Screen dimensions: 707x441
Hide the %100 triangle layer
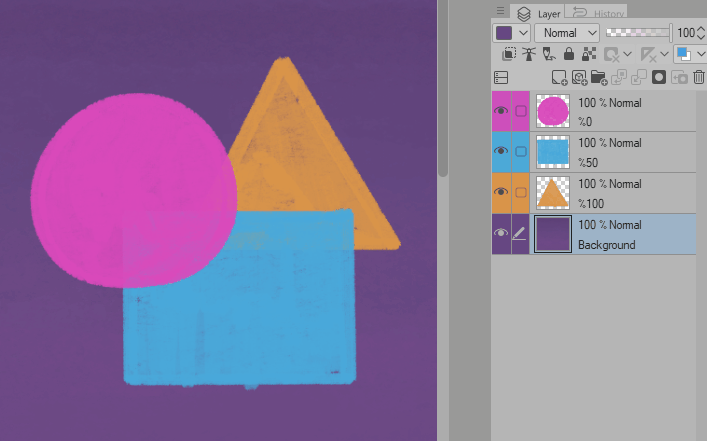point(501,192)
